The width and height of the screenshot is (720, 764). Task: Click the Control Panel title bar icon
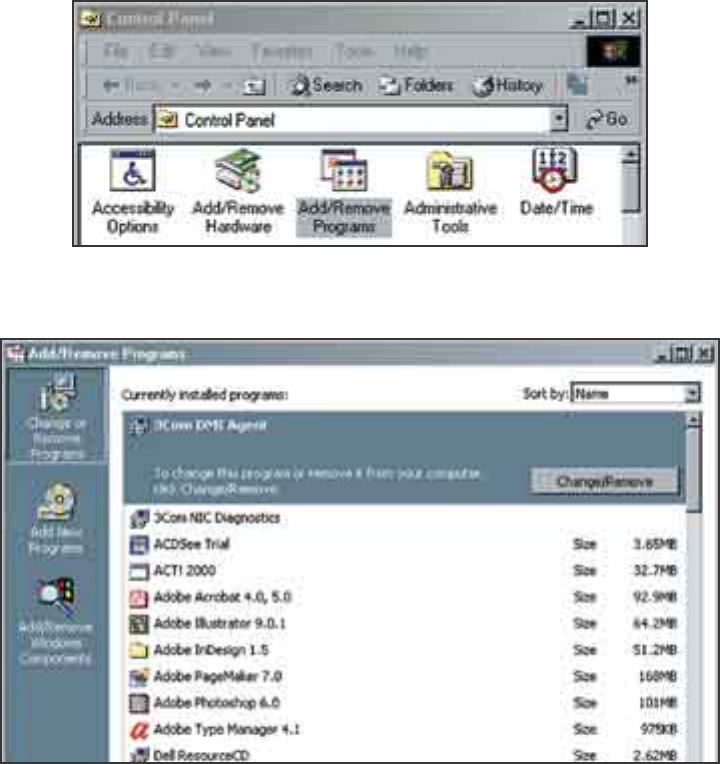pos(90,19)
